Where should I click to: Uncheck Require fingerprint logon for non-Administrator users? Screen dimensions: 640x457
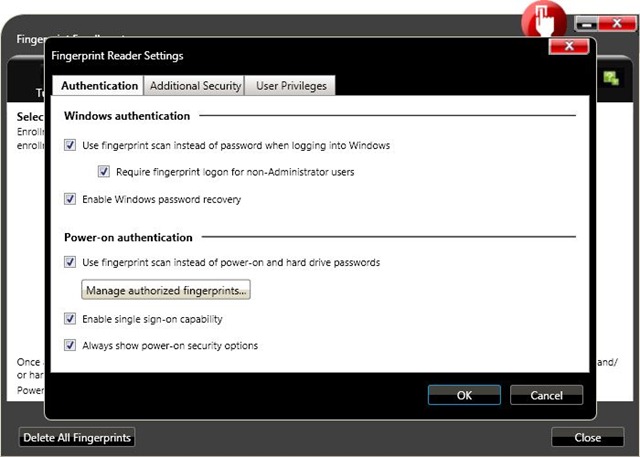click(x=104, y=172)
